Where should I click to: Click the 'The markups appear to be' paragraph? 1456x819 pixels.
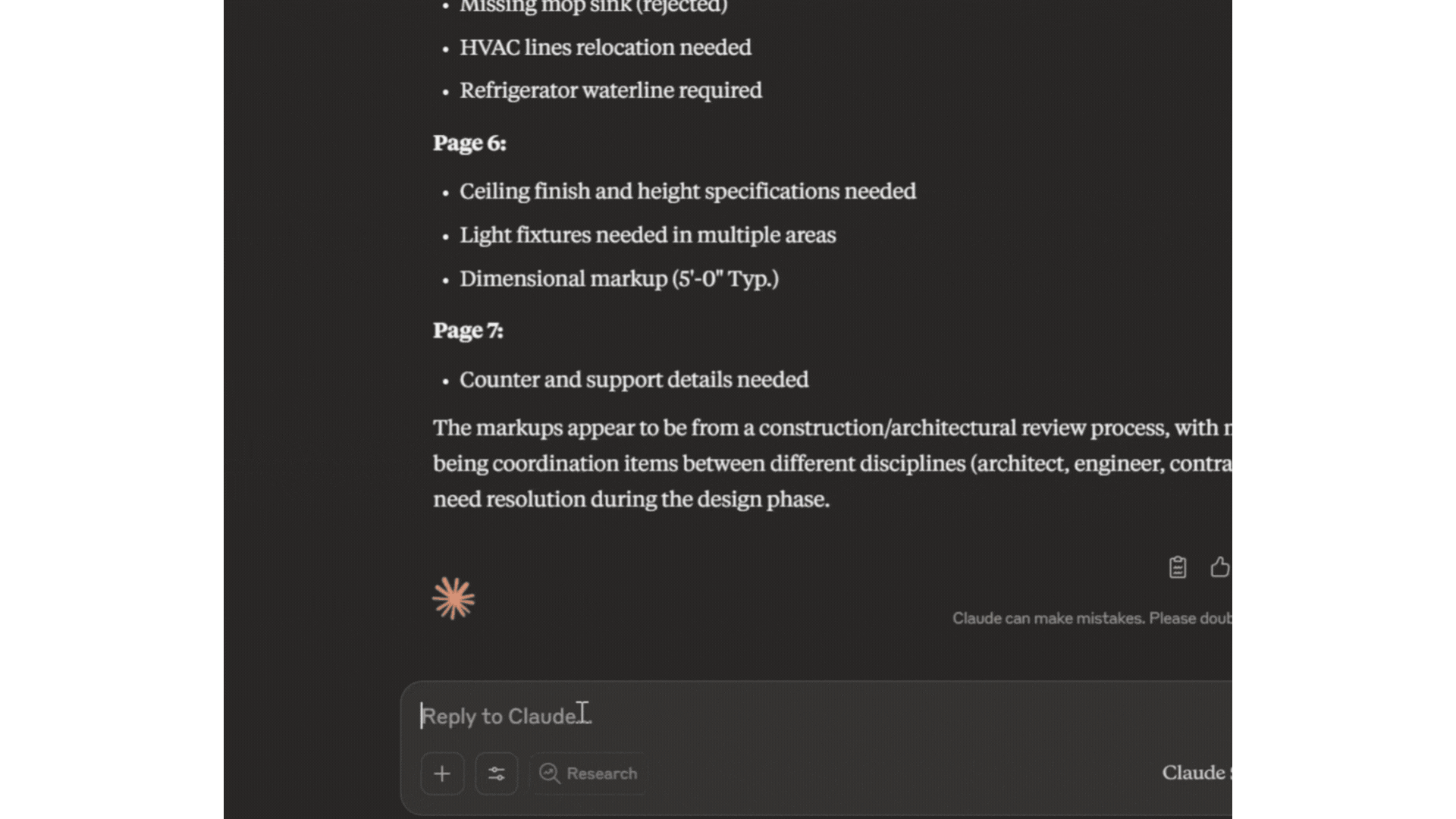pyautogui.click(x=758, y=463)
